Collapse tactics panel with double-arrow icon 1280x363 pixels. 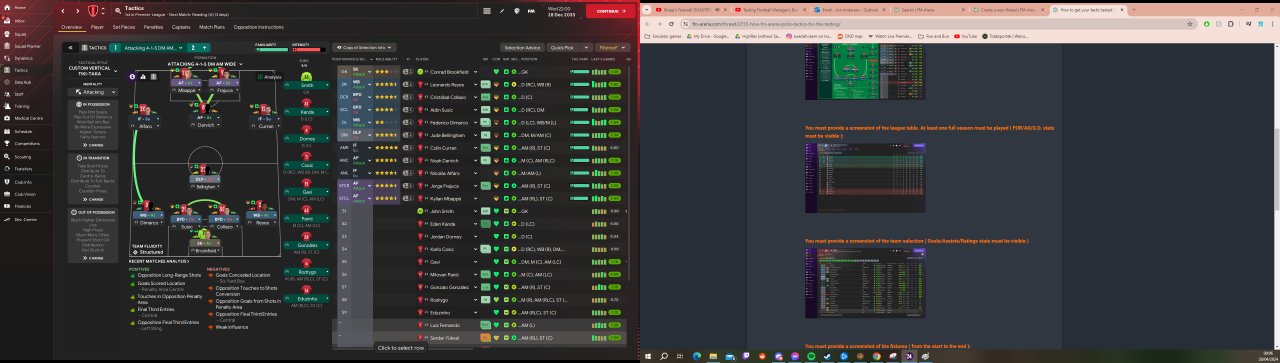[70, 47]
